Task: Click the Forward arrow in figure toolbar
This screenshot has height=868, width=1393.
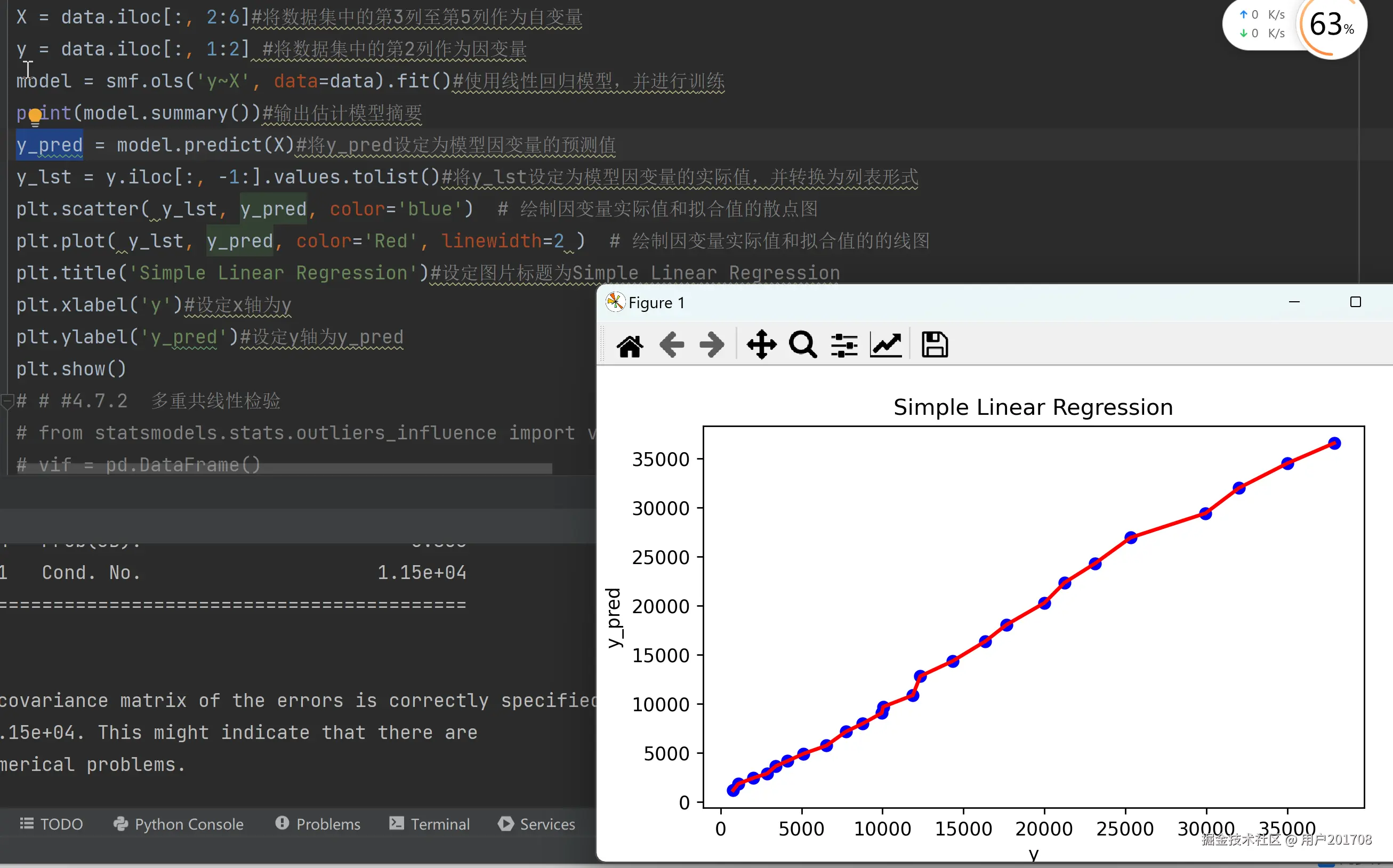Action: point(712,345)
